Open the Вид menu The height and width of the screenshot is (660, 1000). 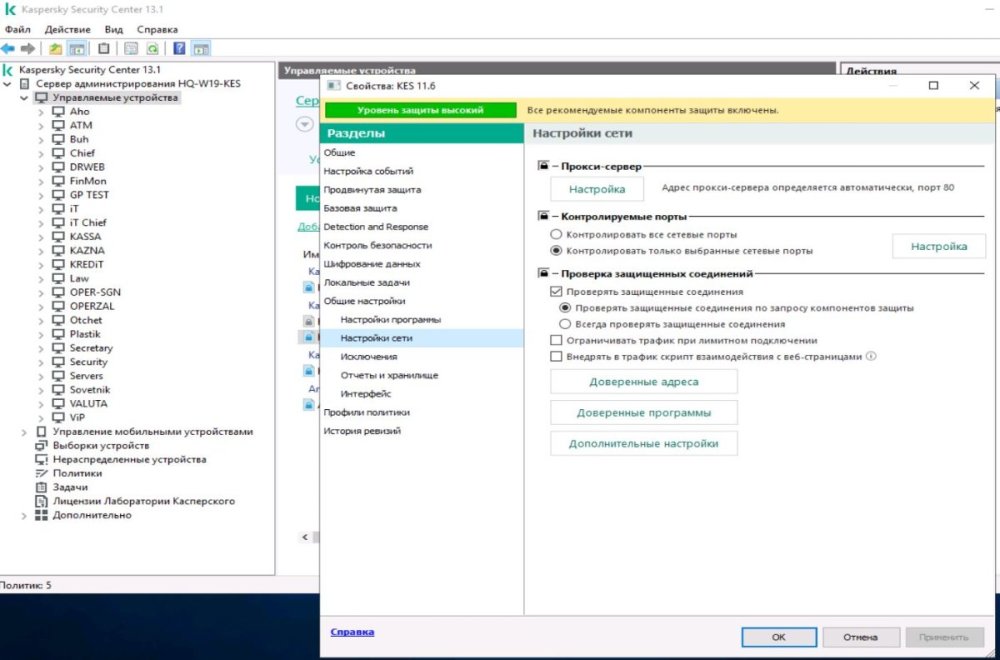coord(114,29)
